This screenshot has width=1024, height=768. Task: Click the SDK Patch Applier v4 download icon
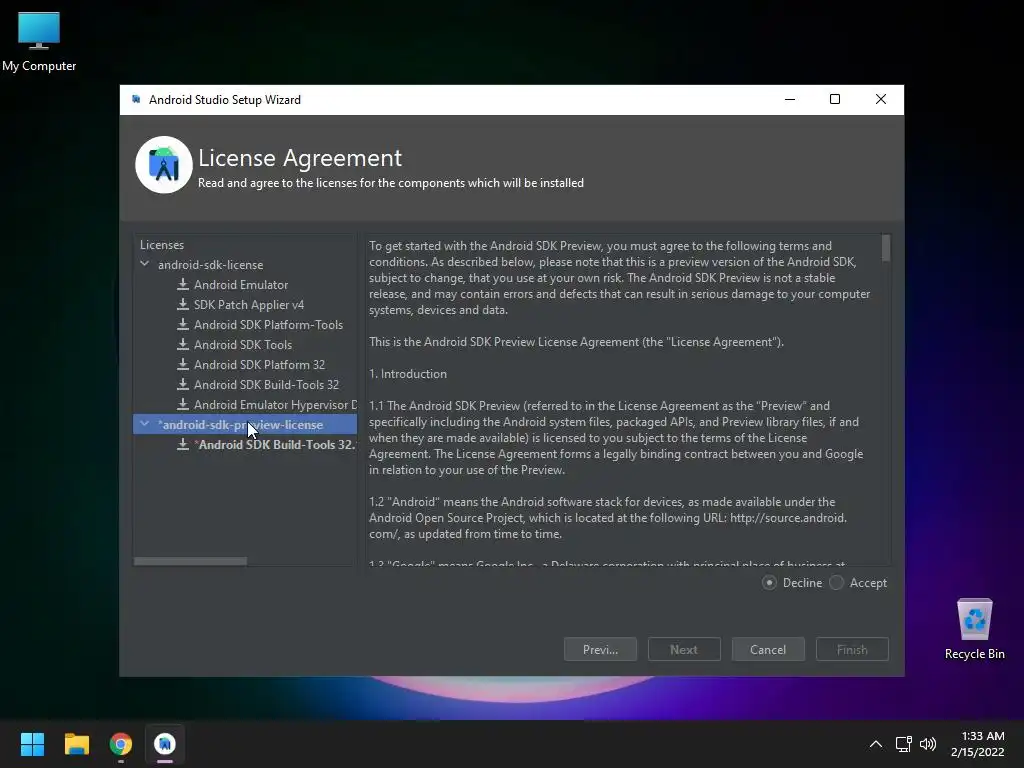[183, 304]
